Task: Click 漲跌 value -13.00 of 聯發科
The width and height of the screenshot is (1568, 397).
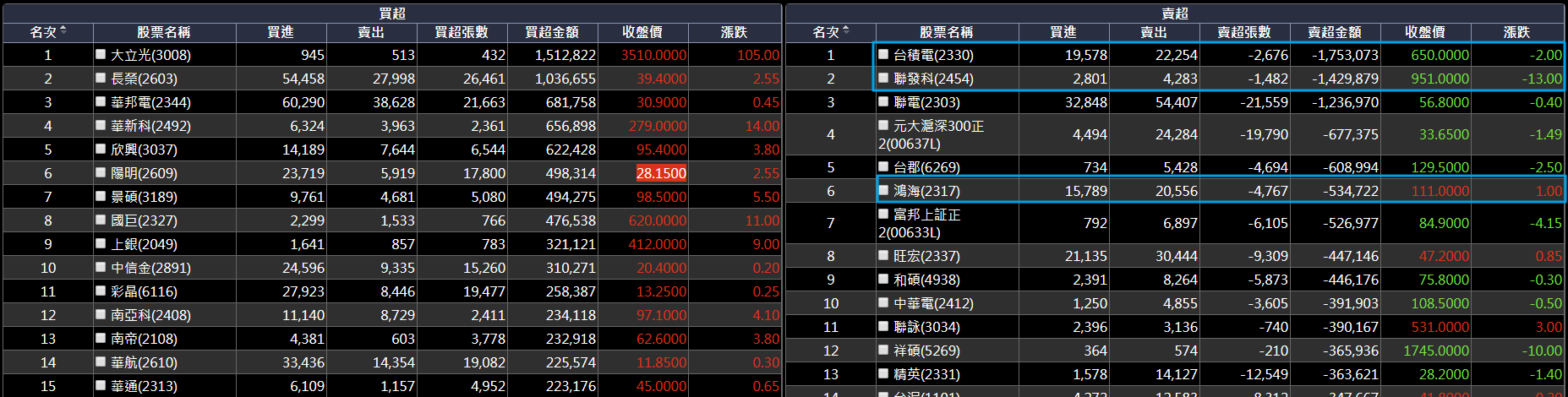Action: 1542,79
